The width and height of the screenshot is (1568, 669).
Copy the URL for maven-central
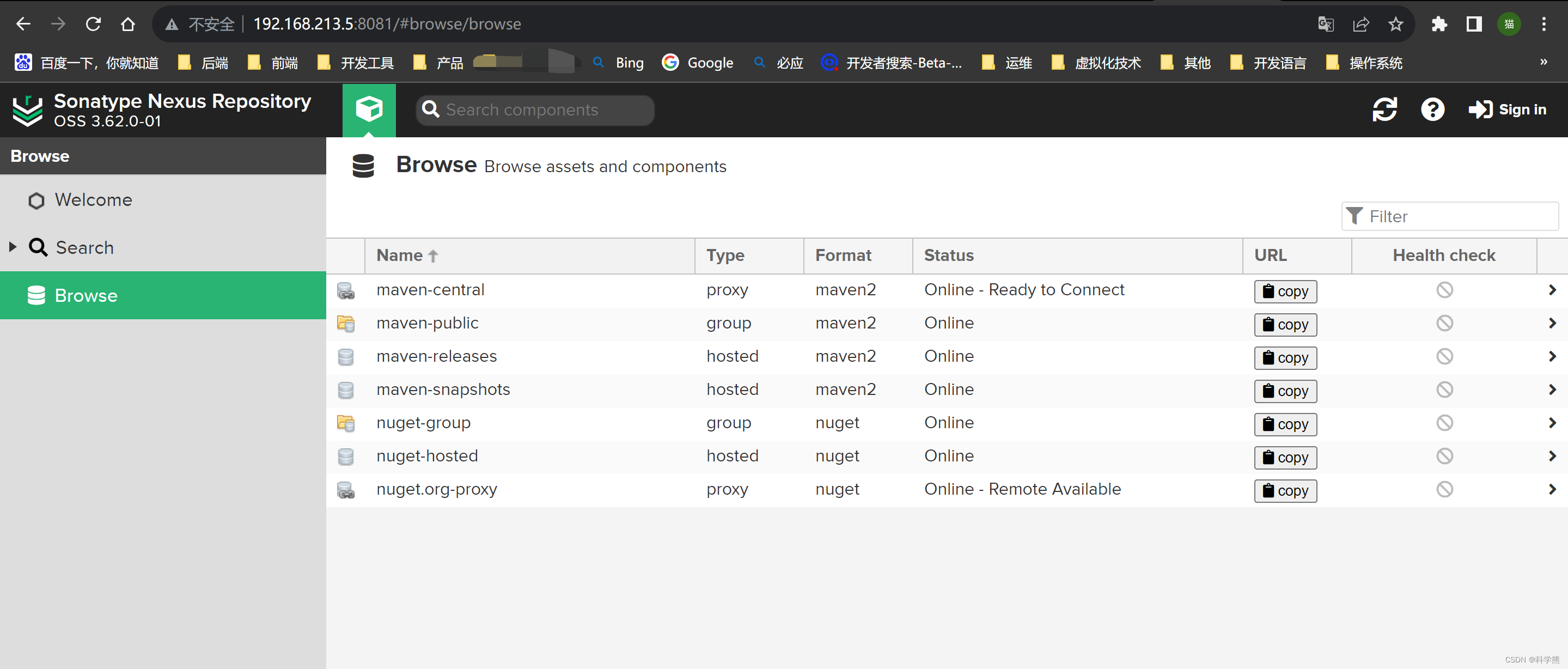click(x=1285, y=291)
